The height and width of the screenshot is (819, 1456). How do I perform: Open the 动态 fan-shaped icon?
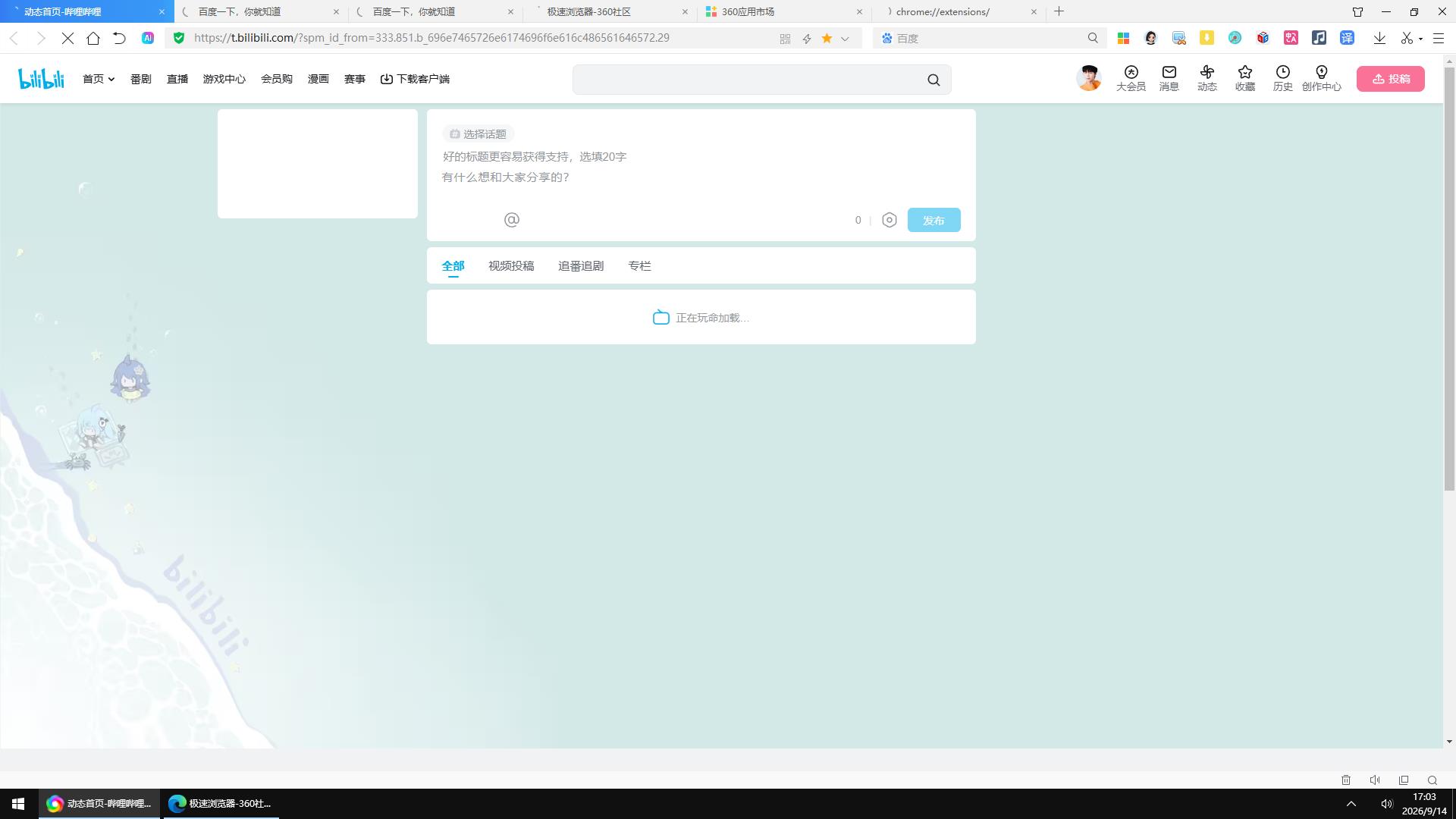[1207, 78]
